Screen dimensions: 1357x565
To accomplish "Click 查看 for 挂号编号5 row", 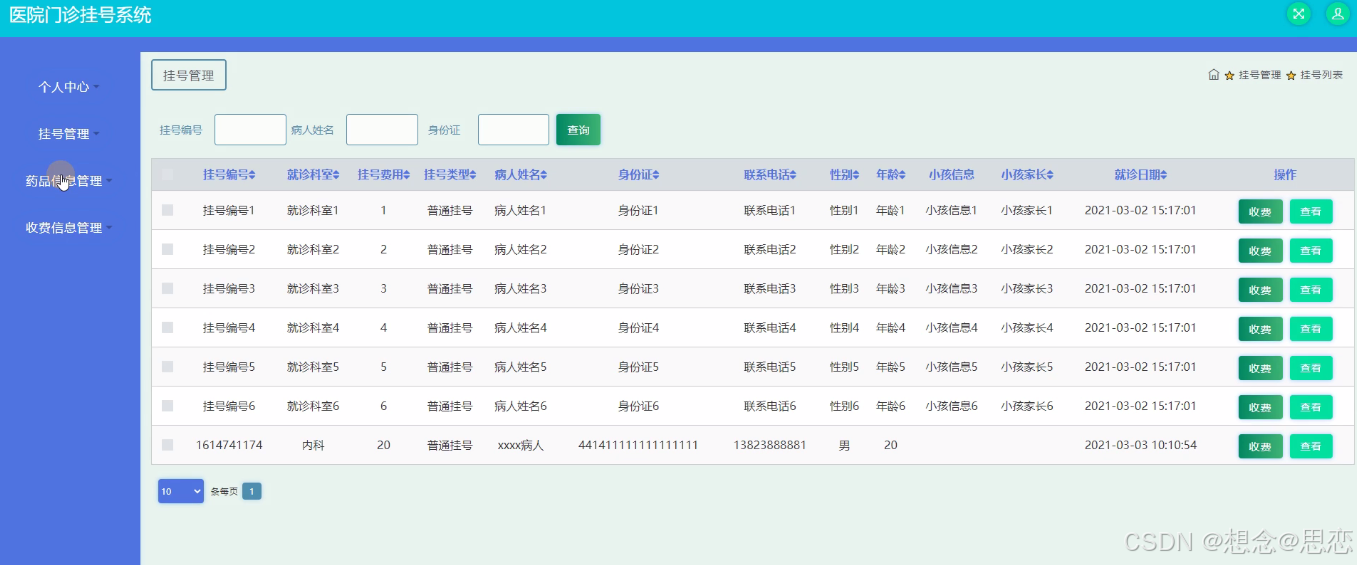I will tap(1311, 368).
